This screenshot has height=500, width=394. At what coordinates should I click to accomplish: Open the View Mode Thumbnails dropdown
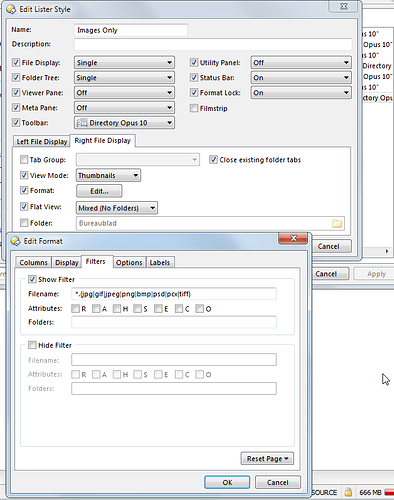pos(108,175)
